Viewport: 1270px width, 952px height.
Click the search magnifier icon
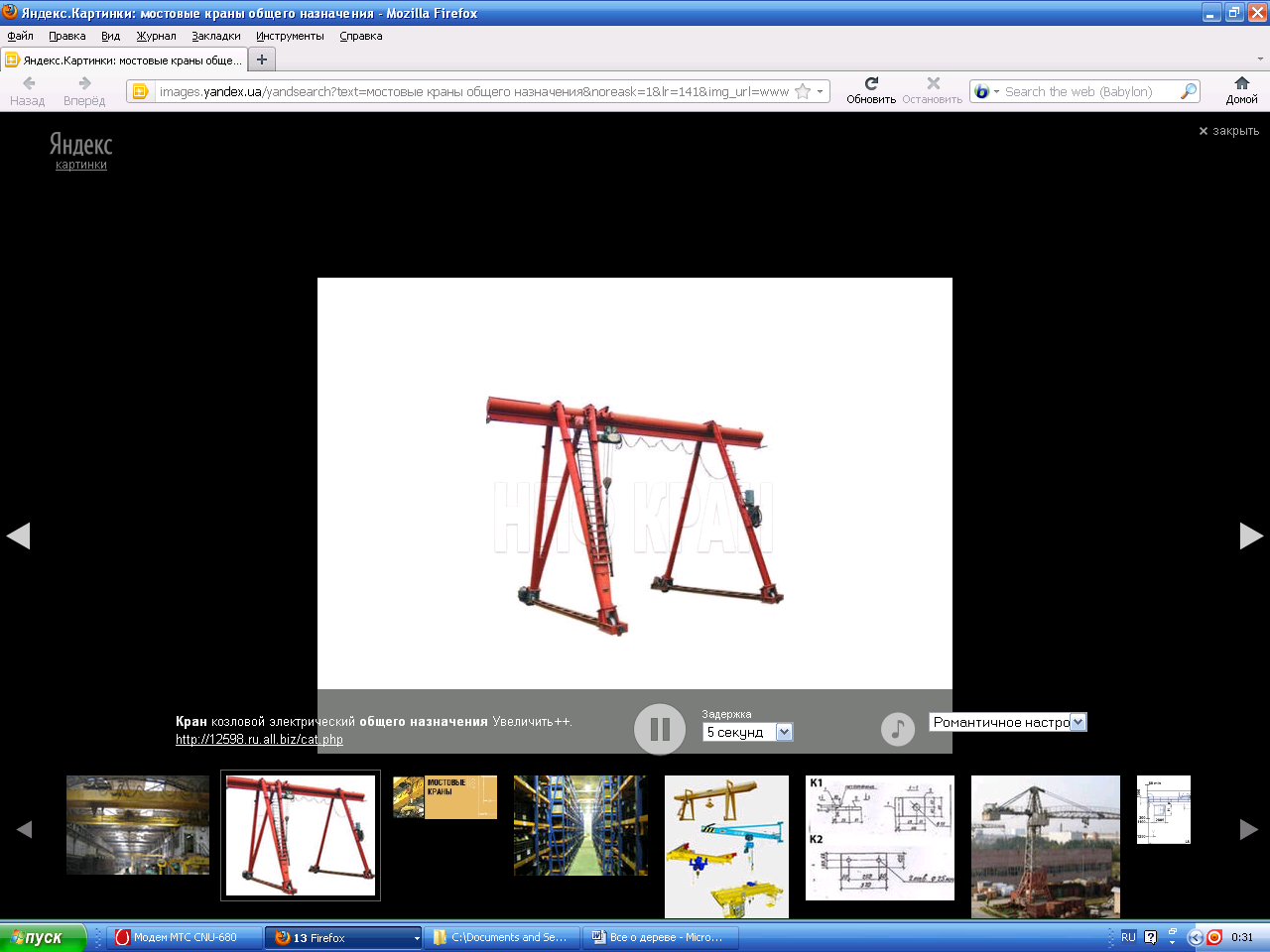coord(1188,91)
